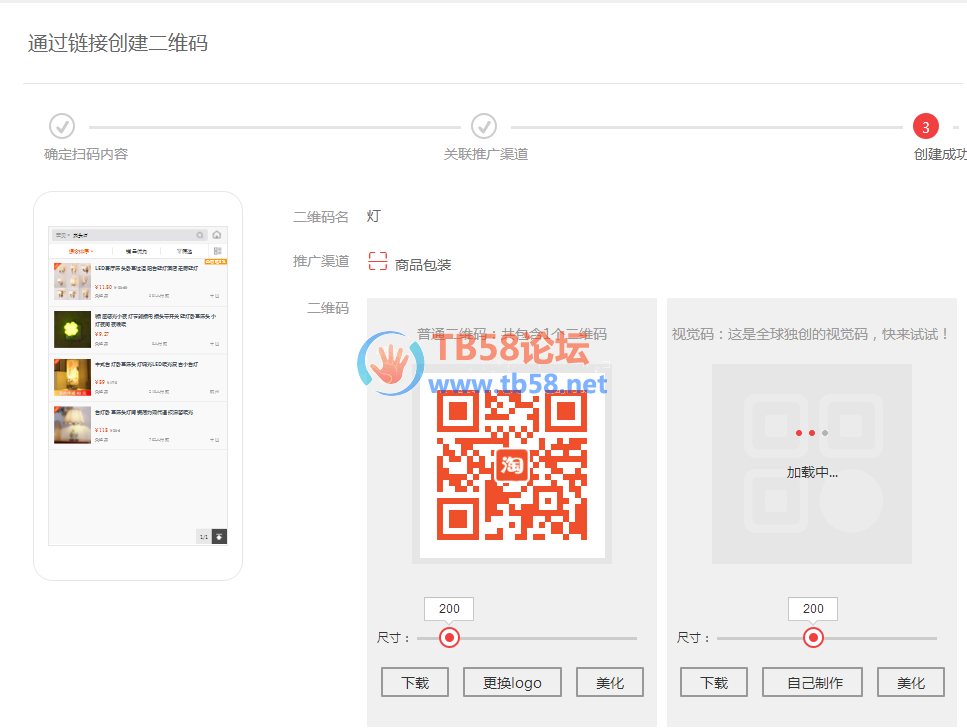Click the normal QR code size slider handle
967x728 pixels.
(x=449, y=638)
